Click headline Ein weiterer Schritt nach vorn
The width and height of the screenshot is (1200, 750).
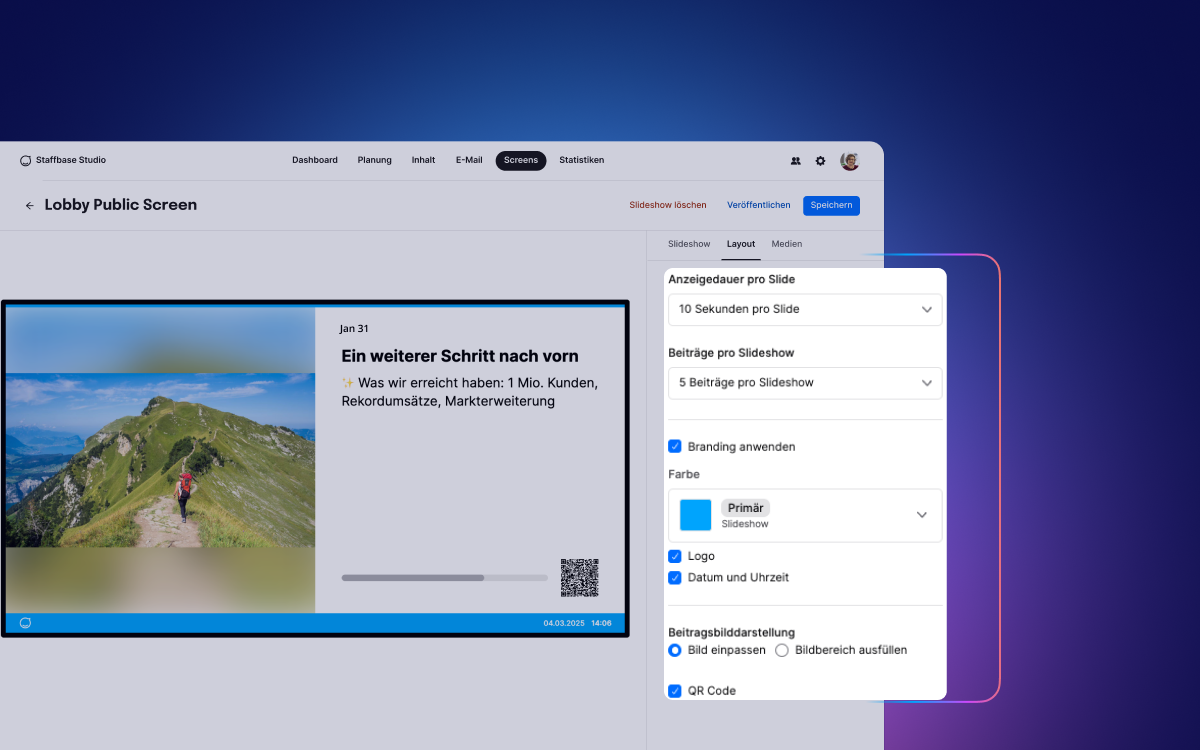coord(460,356)
